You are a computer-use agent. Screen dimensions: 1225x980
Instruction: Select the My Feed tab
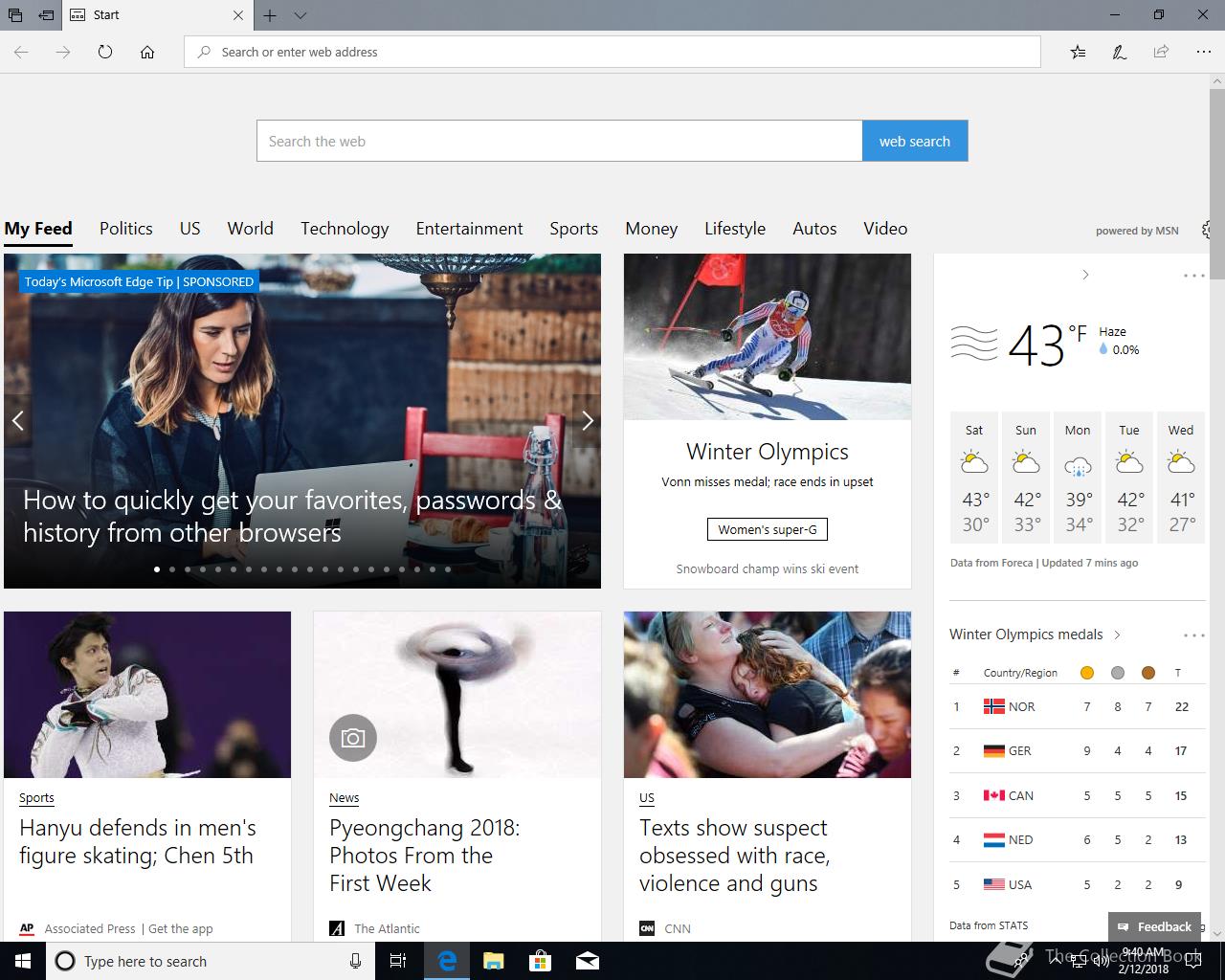pos(38,228)
